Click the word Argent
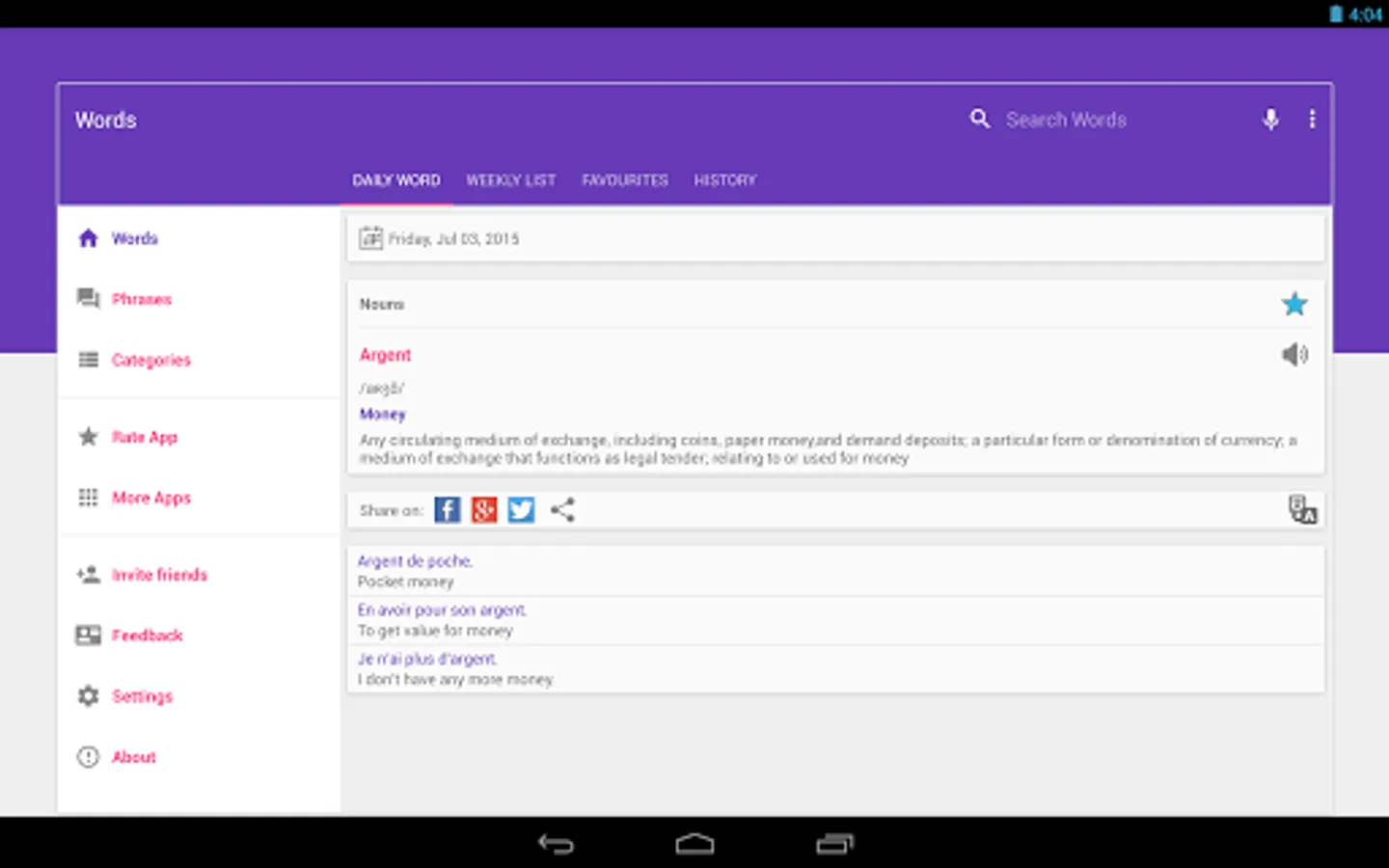This screenshot has height=868, width=1389. [385, 355]
